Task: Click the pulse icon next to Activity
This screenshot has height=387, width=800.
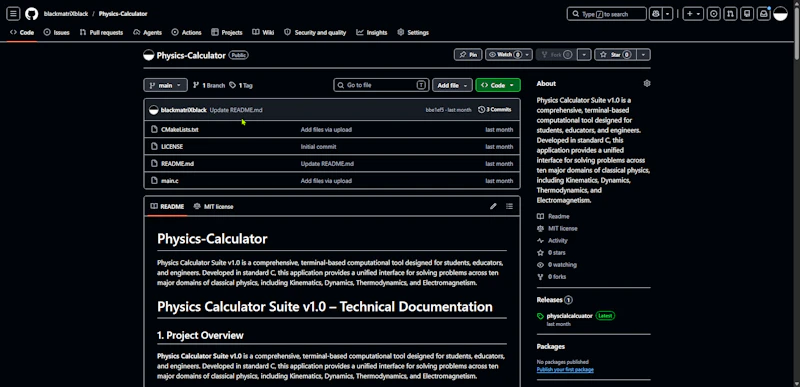Action: (540, 241)
